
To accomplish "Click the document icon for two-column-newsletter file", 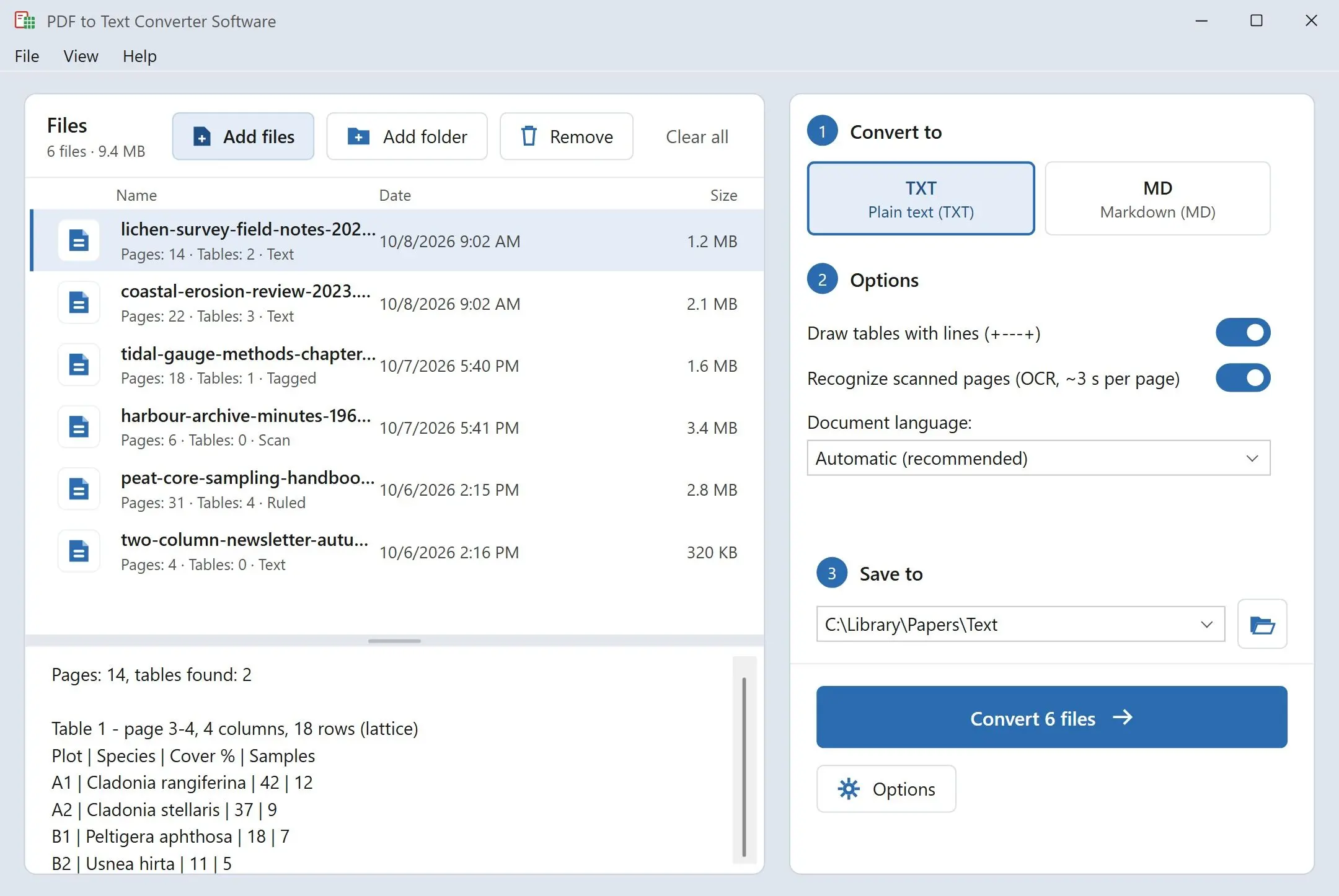I will point(79,551).
